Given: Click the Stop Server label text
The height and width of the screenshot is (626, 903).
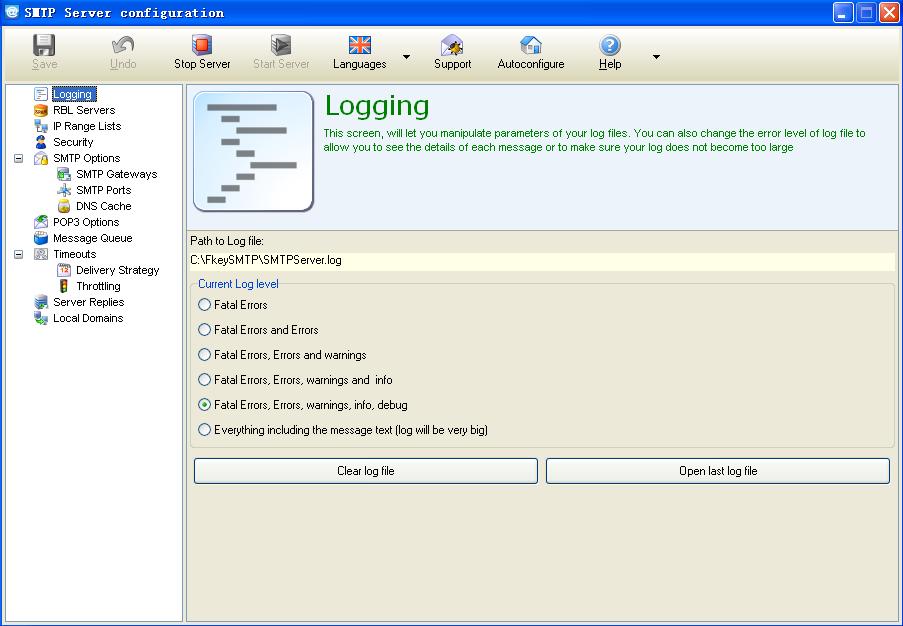Looking at the screenshot, I should click(x=202, y=64).
